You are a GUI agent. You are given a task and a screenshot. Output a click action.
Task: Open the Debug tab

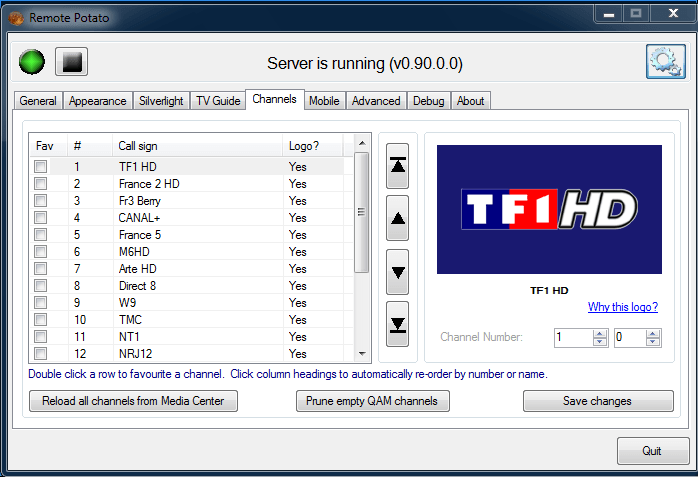429,101
